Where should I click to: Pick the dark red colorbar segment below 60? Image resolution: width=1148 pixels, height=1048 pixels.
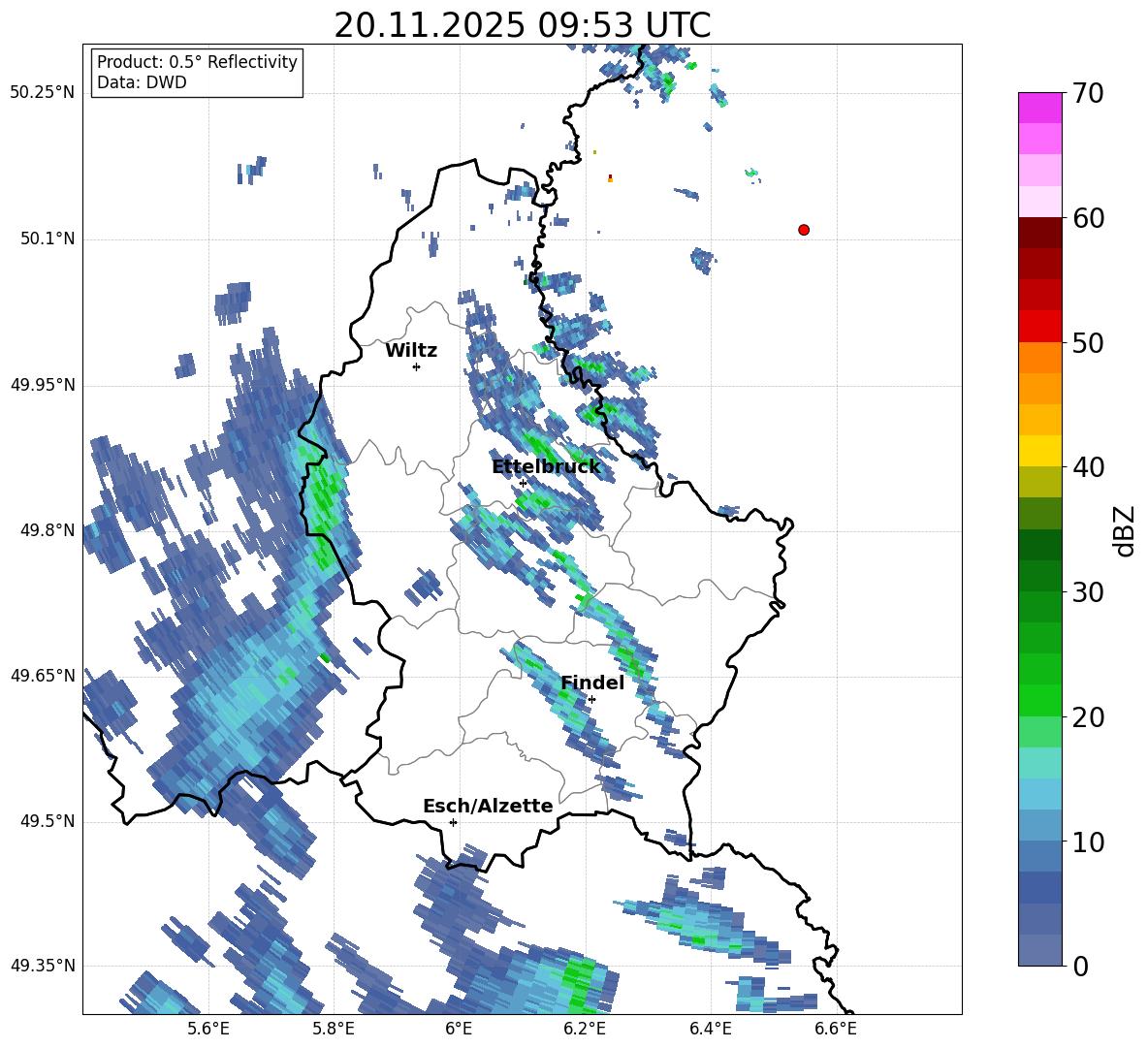tap(1039, 233)
